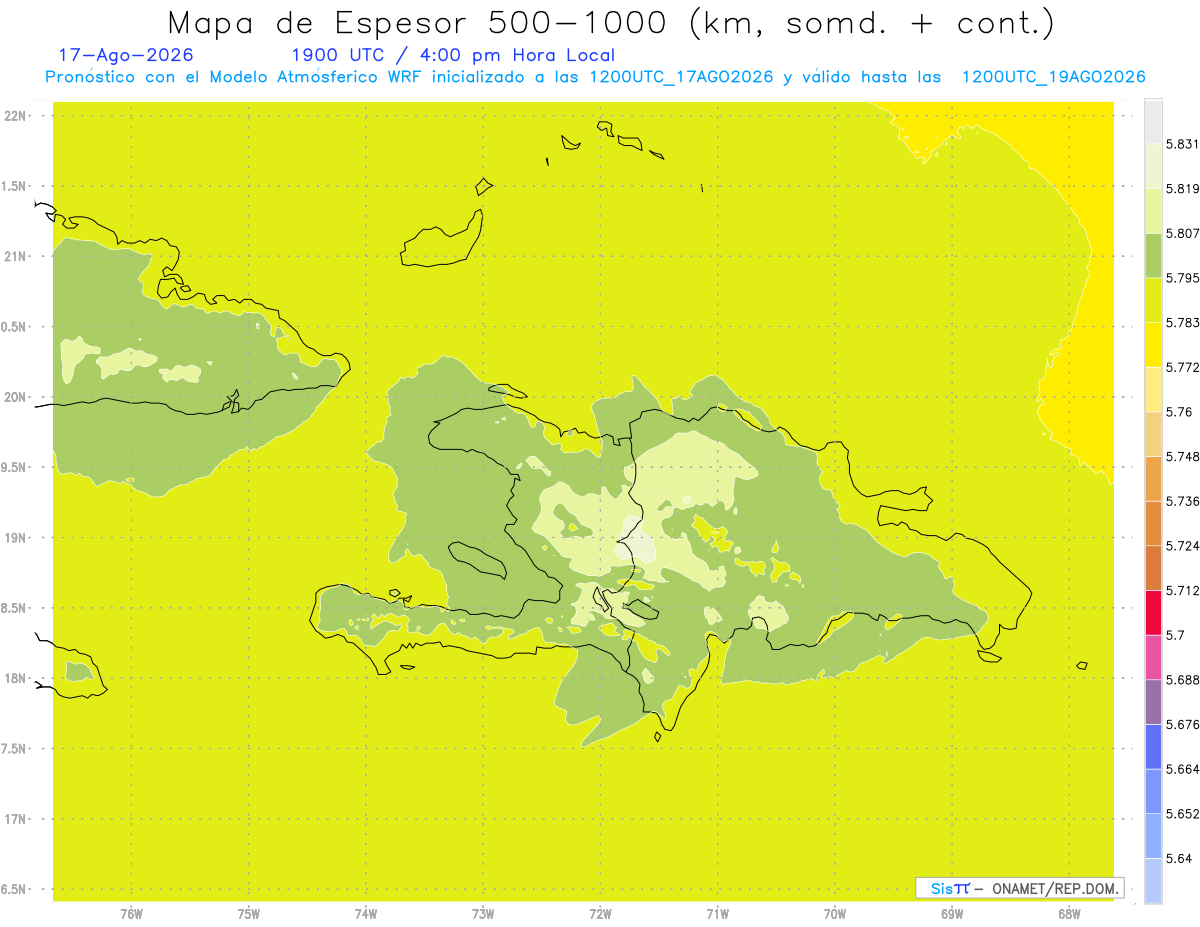Click the legend value '5.748'

[1183, 457]
